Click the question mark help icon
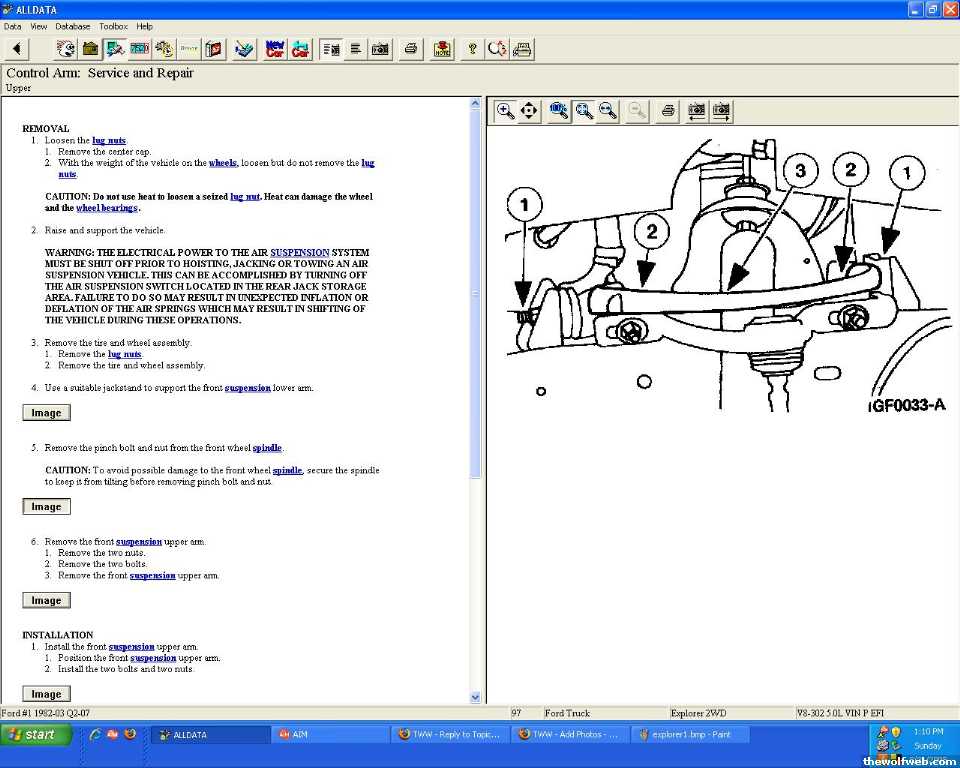Image resolution: width=960 pixels, height=768 pixels. coord(472,48)
